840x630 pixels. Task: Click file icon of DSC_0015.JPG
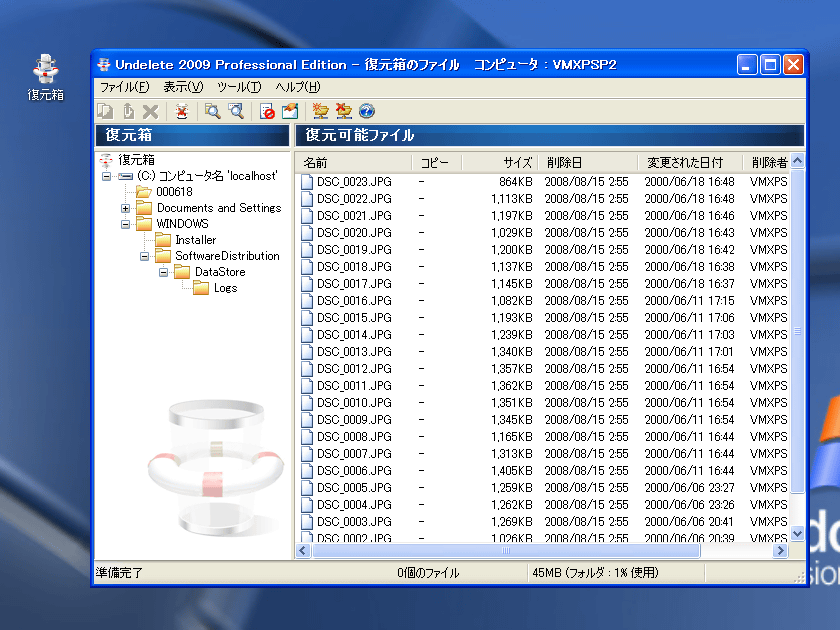tap(307, 318)
